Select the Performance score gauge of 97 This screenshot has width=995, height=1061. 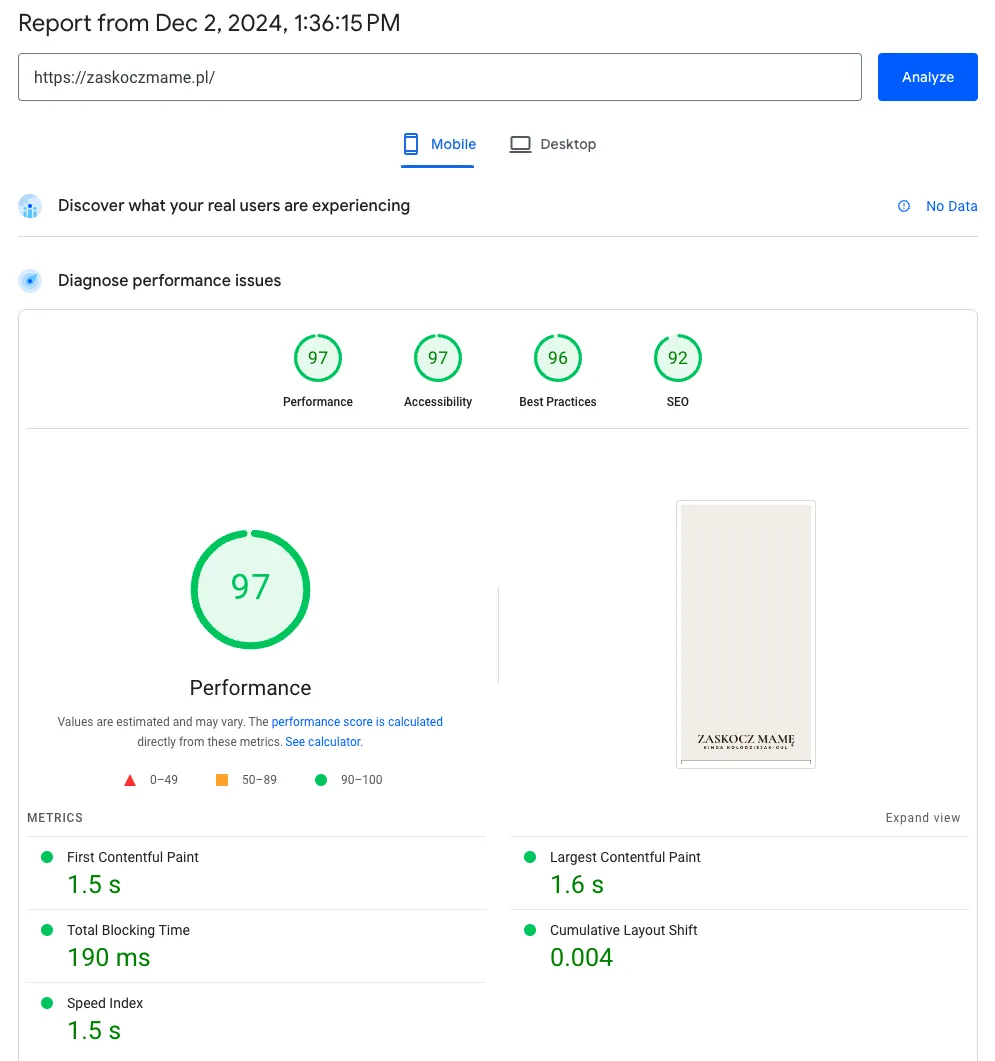[318, 359]
